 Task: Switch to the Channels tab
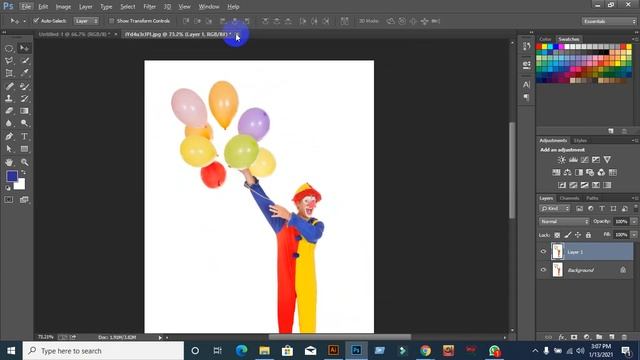click(x=569, y=198)
